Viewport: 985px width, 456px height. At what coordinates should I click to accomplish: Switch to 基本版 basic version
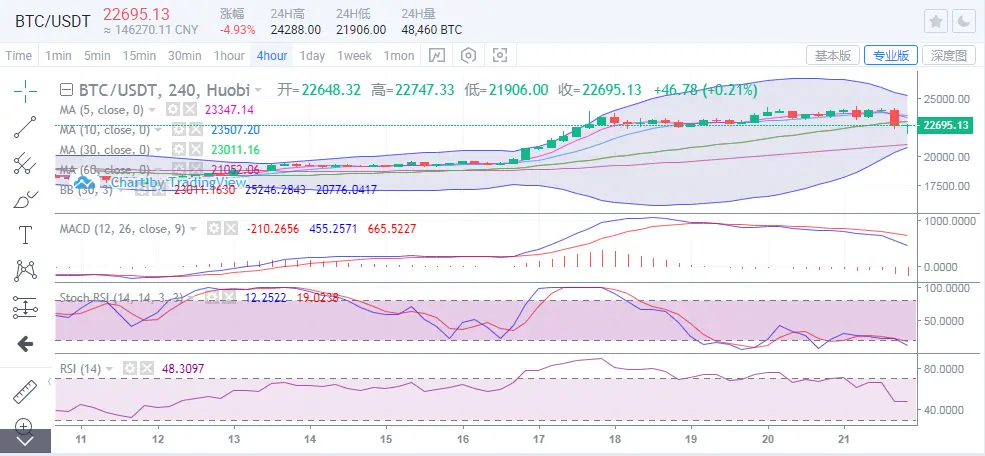832,55
